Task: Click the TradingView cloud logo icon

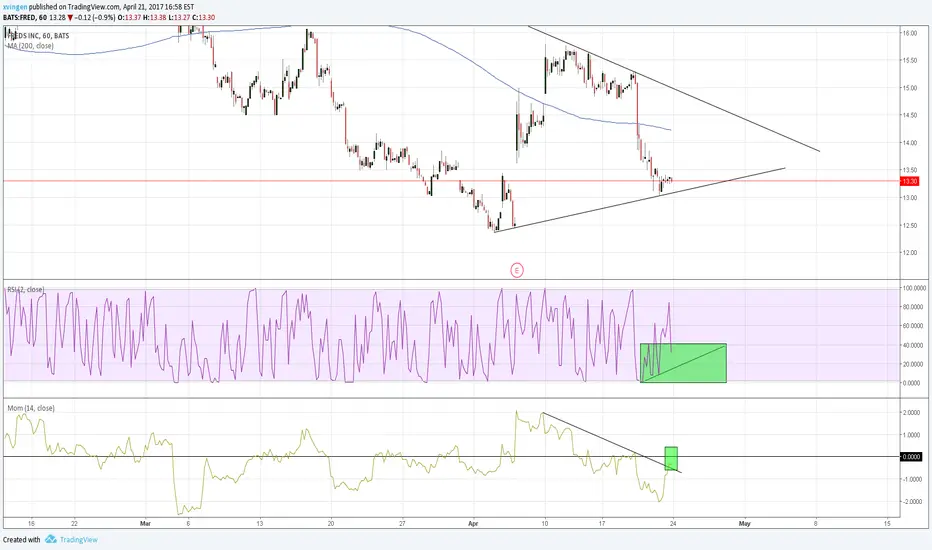Action: pos(51,539)
